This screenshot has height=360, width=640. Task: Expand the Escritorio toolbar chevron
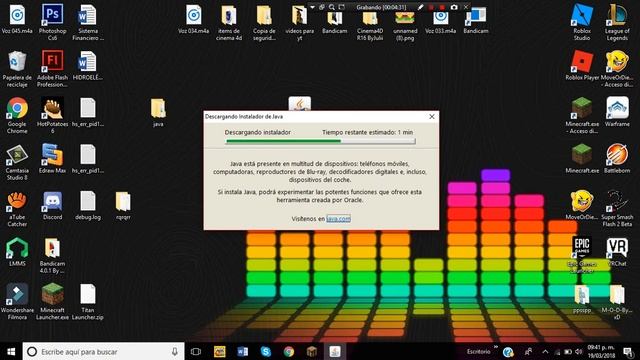pos(496,348)
